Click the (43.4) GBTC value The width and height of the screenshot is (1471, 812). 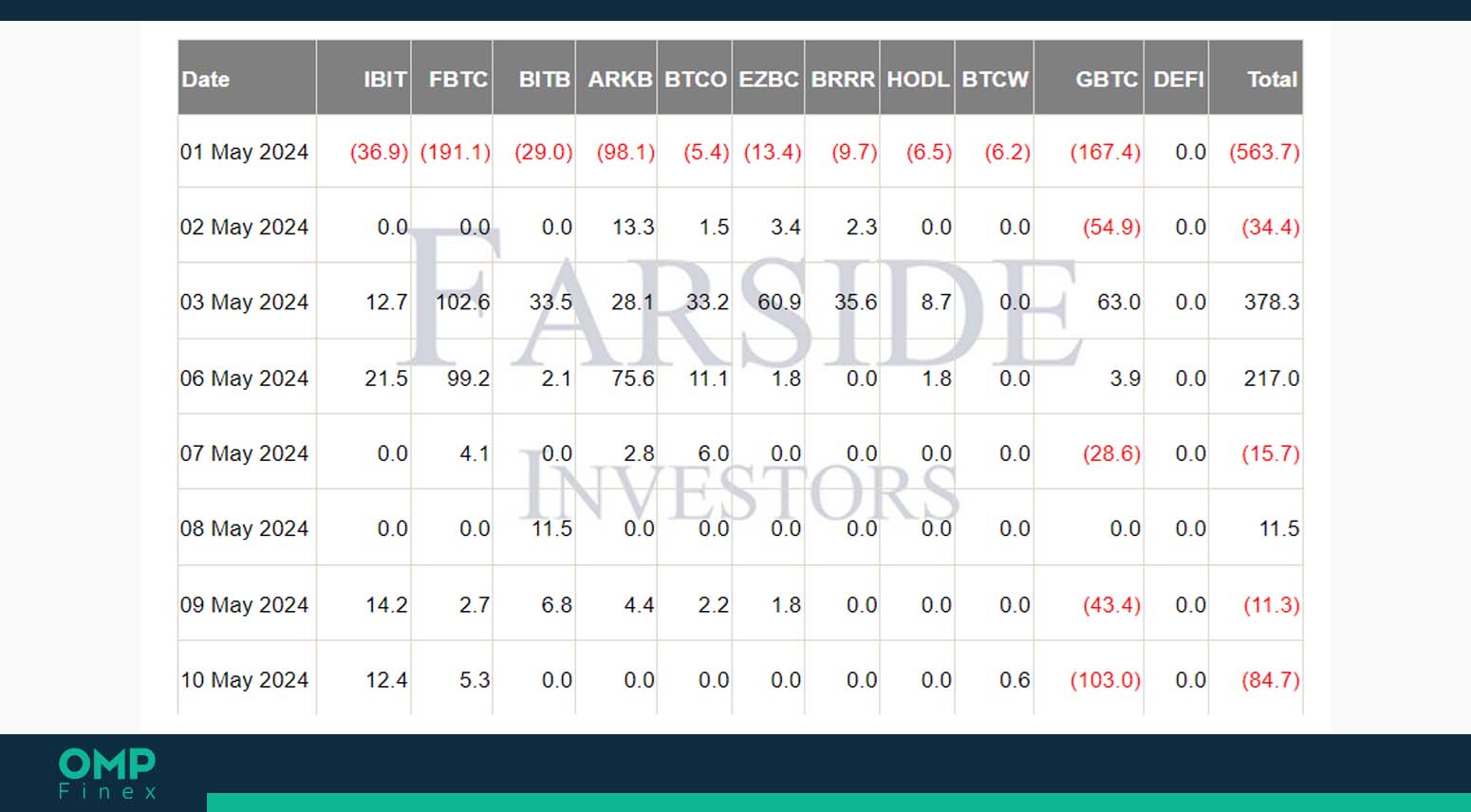click(x=1111, y=604)
